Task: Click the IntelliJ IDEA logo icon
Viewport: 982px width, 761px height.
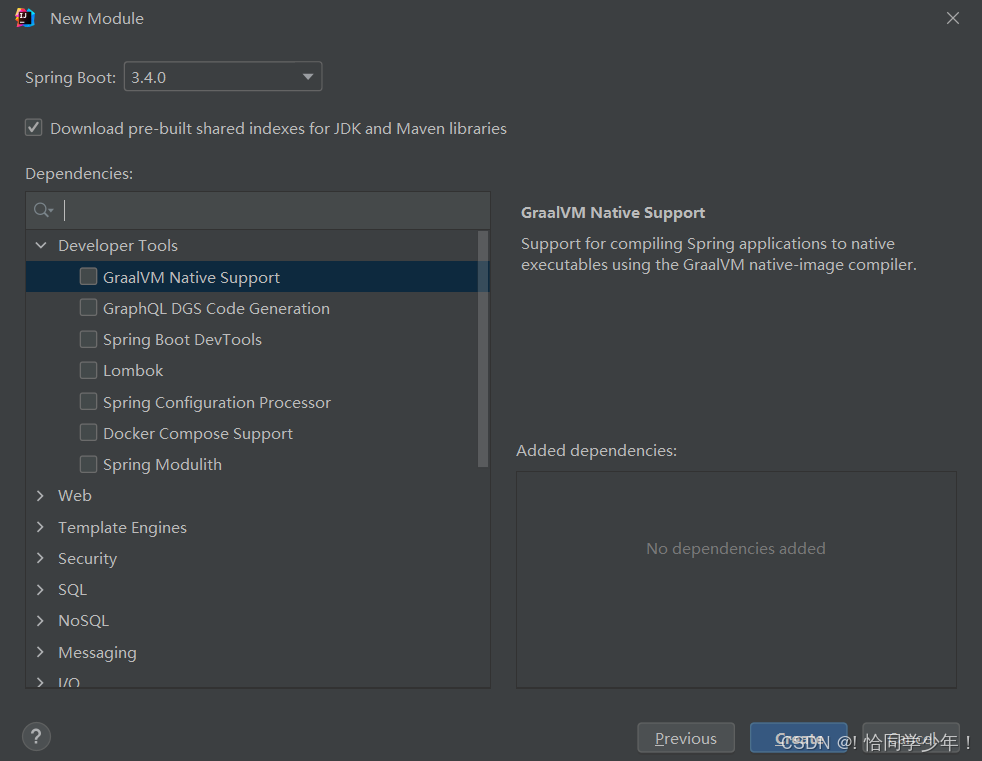Action: [x=25, y=18]
